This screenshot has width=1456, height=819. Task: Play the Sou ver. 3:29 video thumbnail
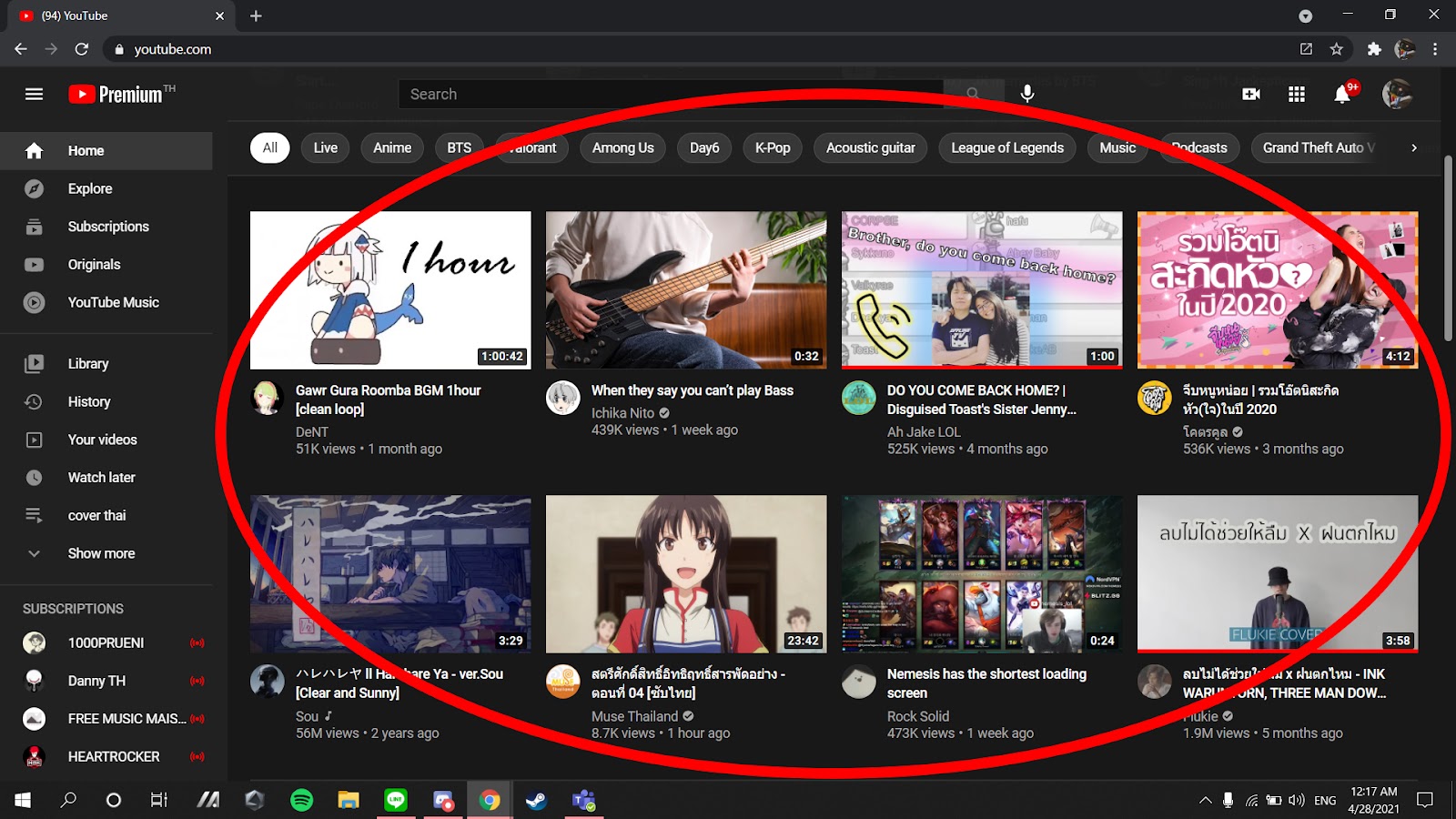[x=390, y=574]
